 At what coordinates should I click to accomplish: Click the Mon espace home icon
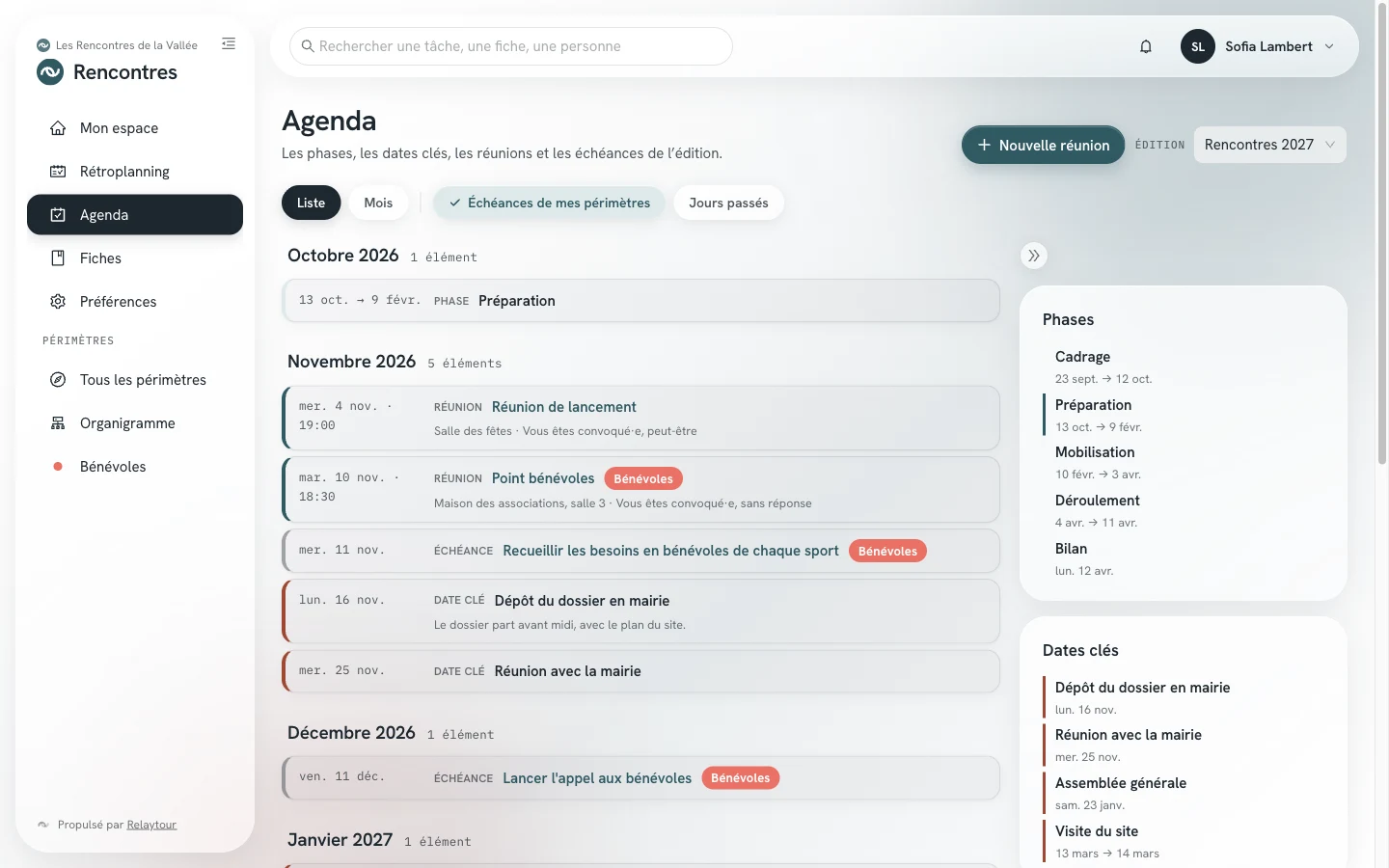pos(58,128)
